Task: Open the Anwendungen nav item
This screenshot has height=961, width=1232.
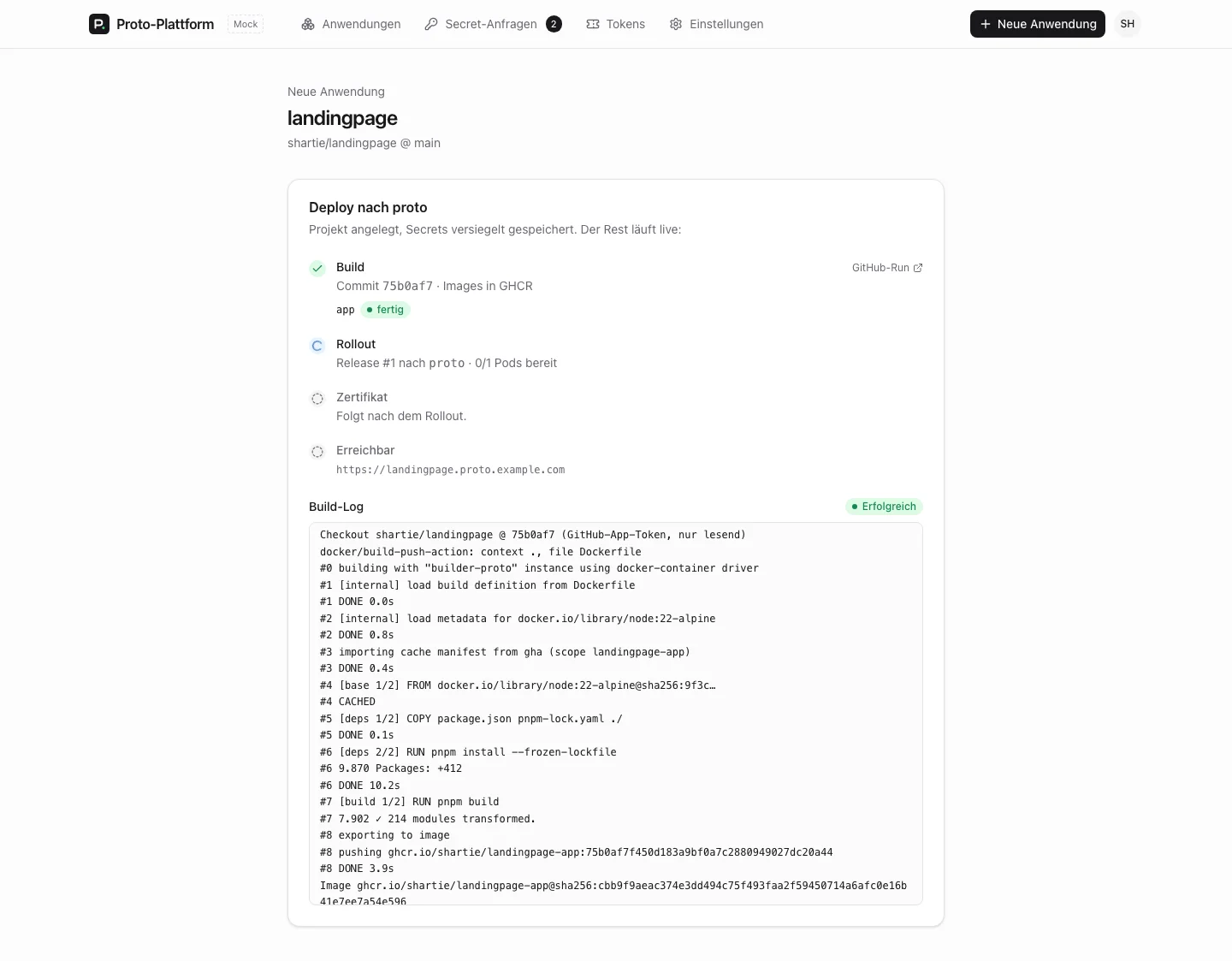Action: click(x=351, y=24)
